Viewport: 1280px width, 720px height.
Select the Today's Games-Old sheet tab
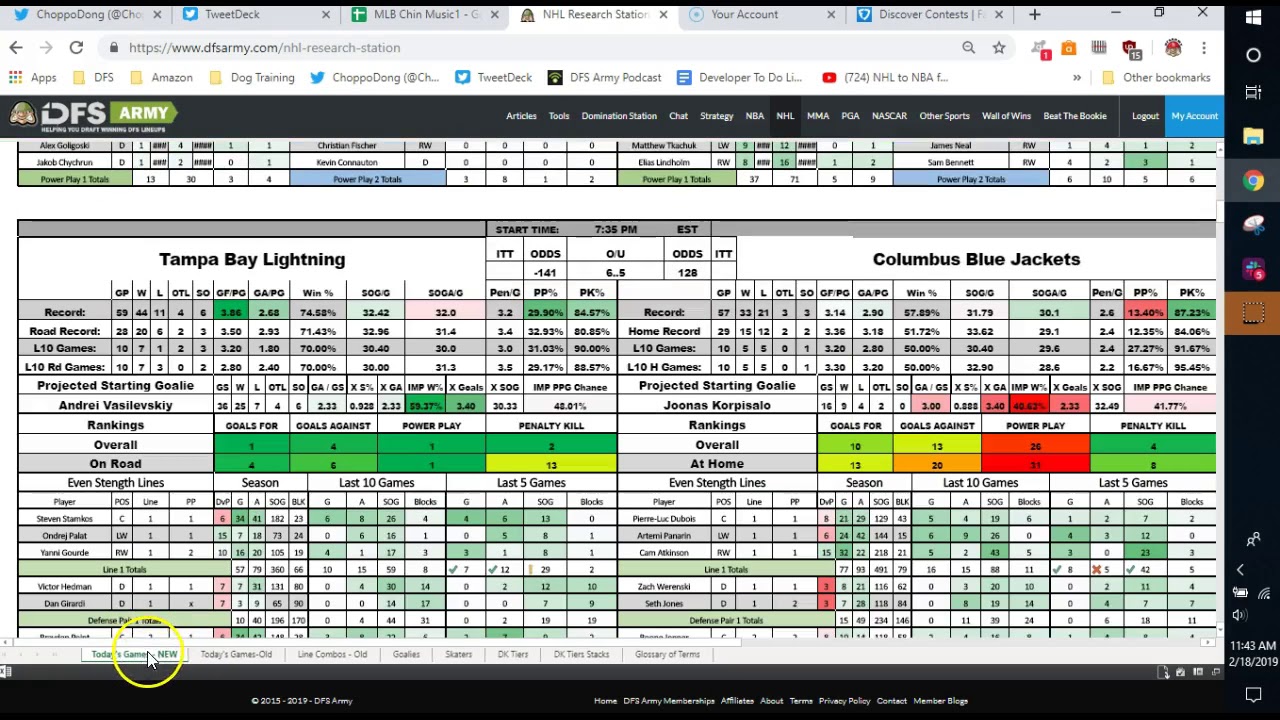pyautogui.click(x=236, y=654)
